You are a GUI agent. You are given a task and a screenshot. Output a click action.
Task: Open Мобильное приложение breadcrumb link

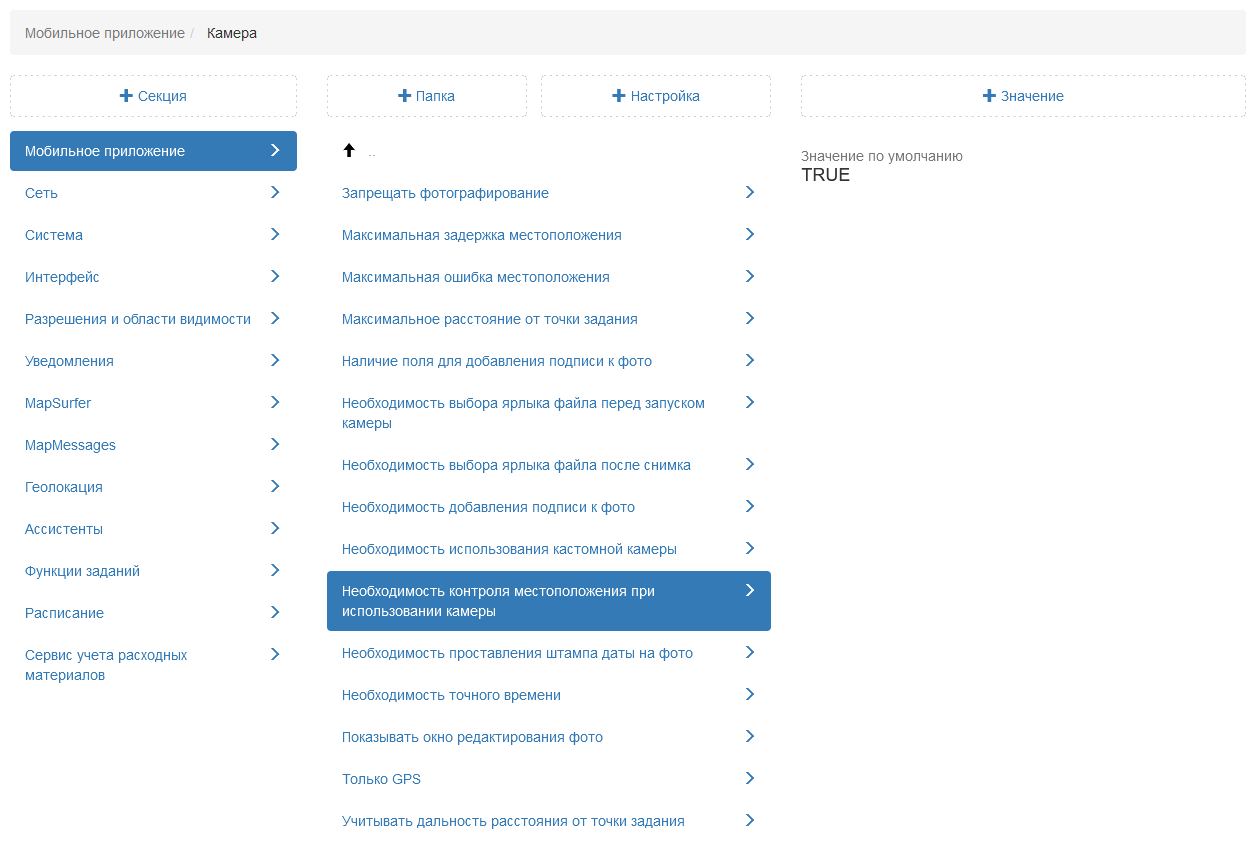click(105, 33)
